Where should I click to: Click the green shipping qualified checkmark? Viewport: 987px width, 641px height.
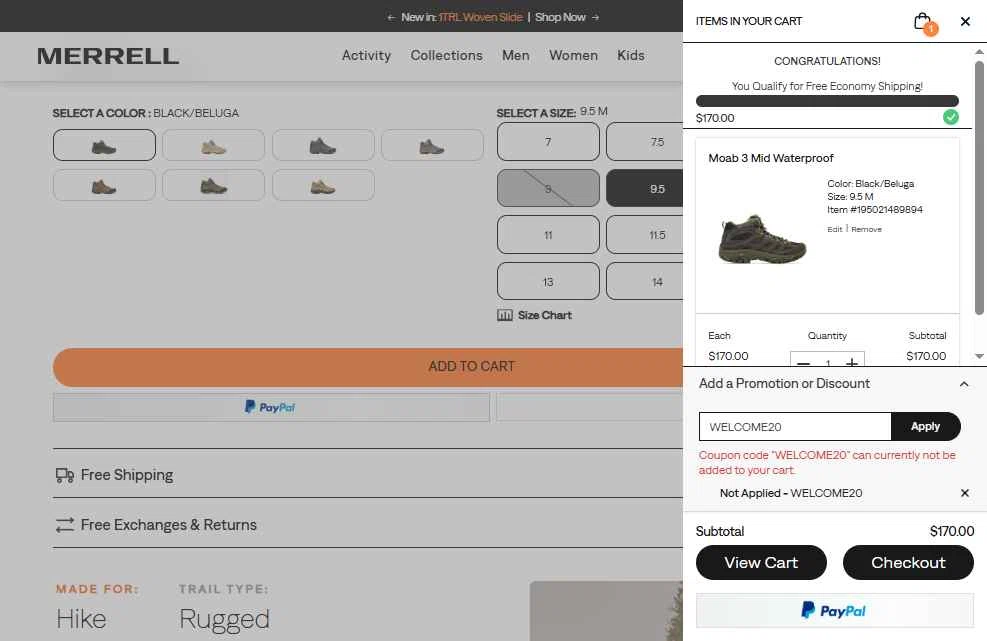point(950,117)
